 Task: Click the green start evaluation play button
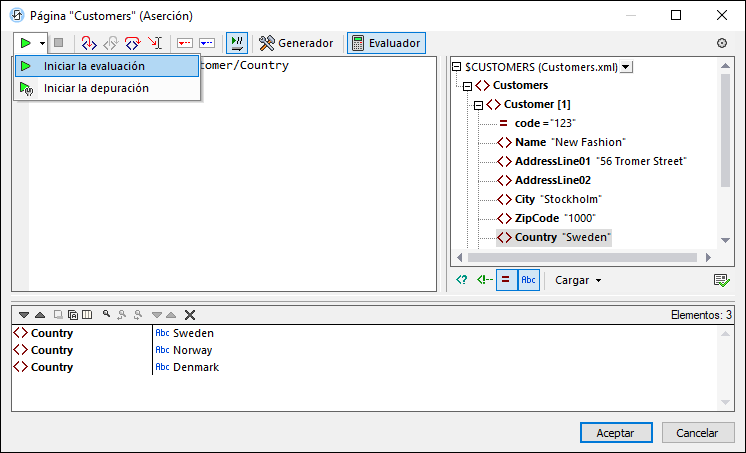[25, 43]
